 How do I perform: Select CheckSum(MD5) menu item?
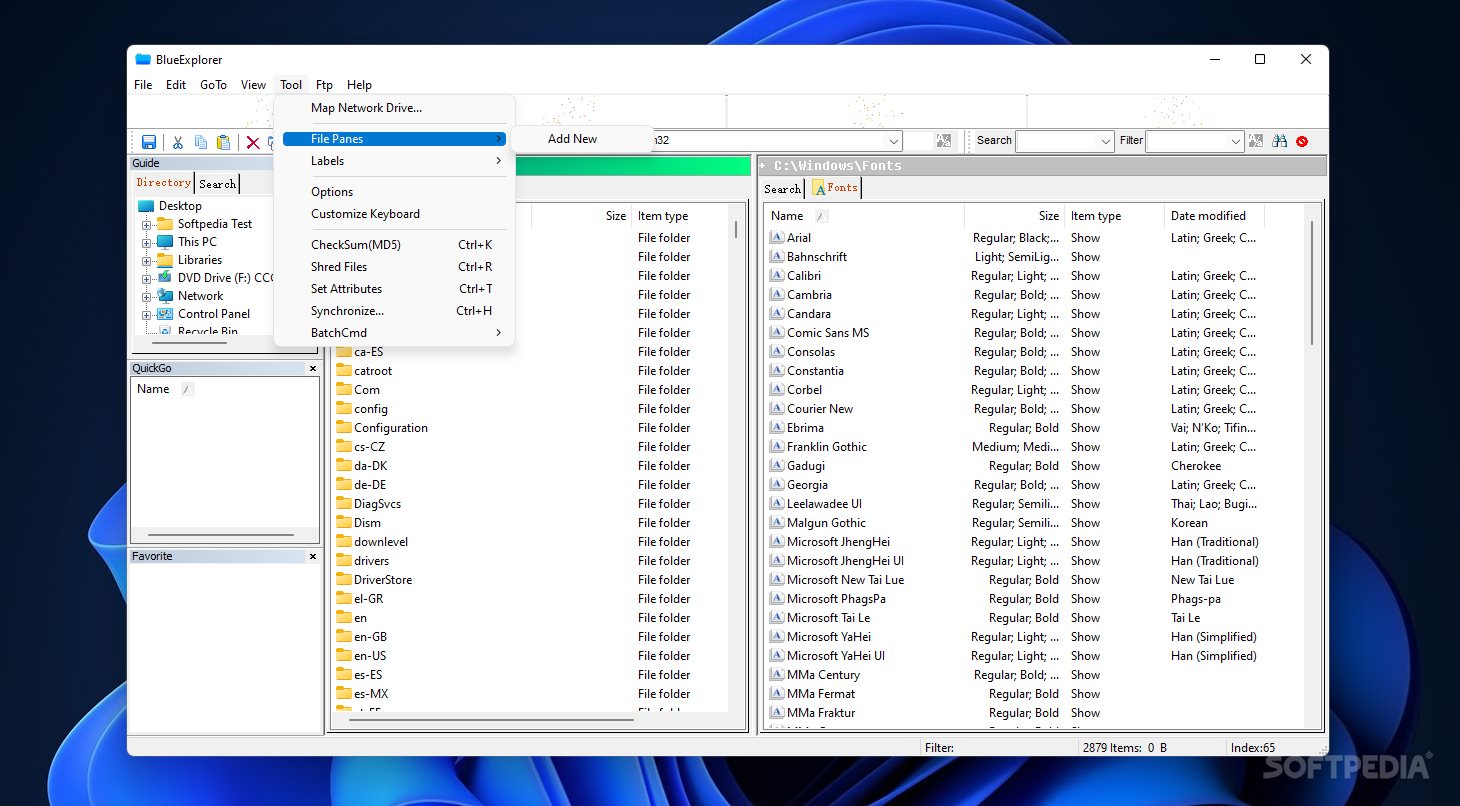click(x=394, y=245)
